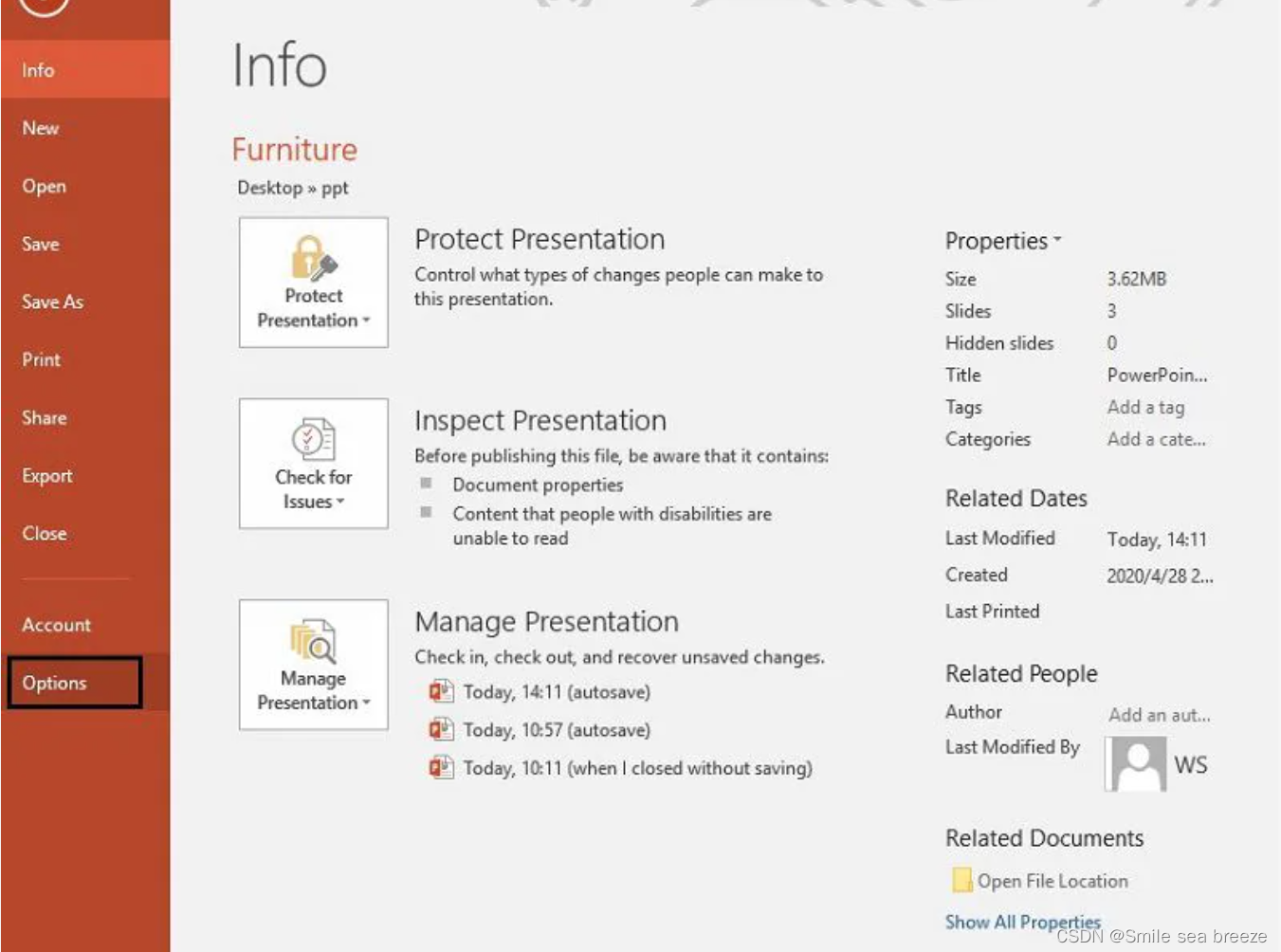Click the back arrow circle icon

[43, 5]
